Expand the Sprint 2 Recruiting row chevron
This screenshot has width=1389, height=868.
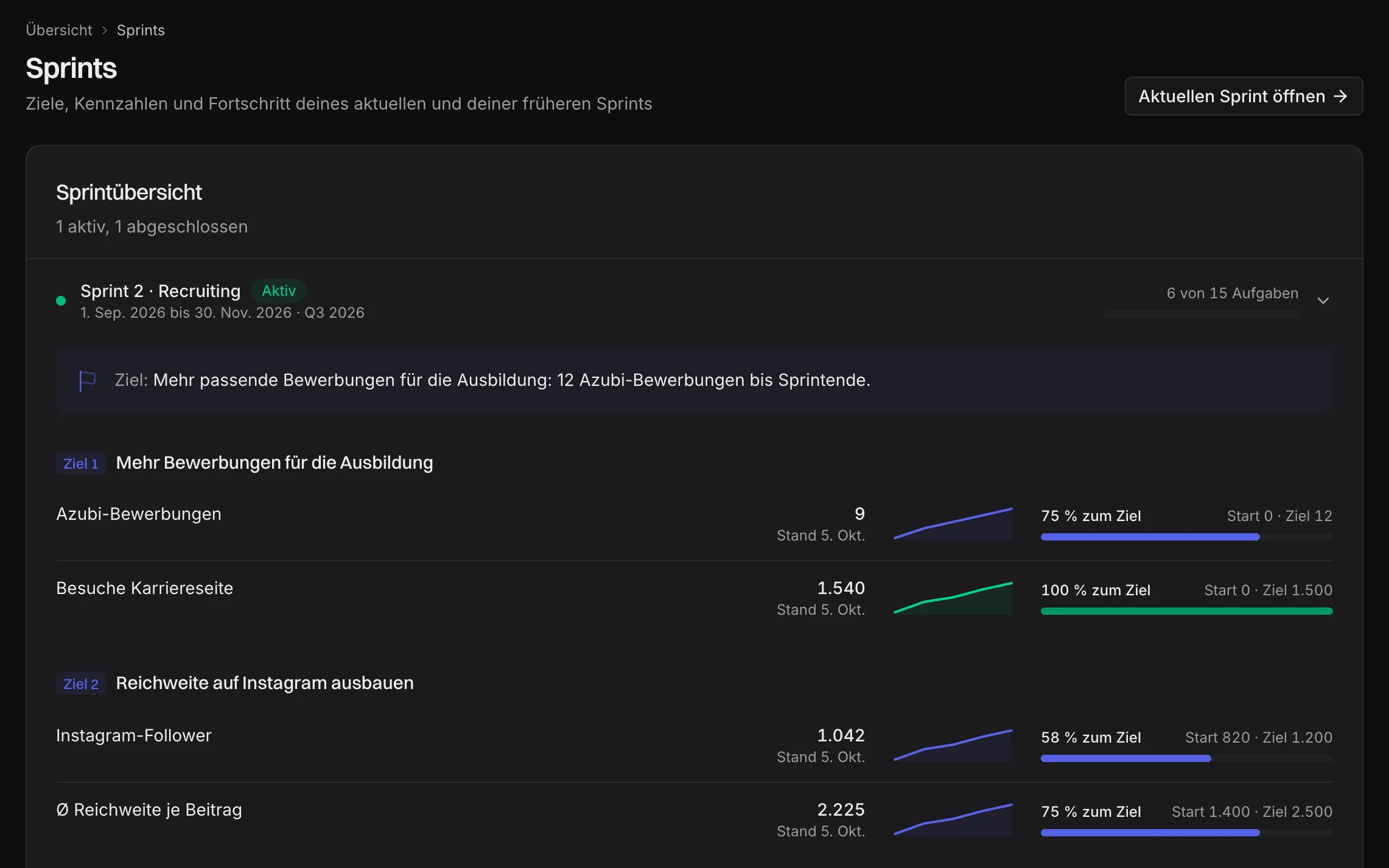[1323, 301]
